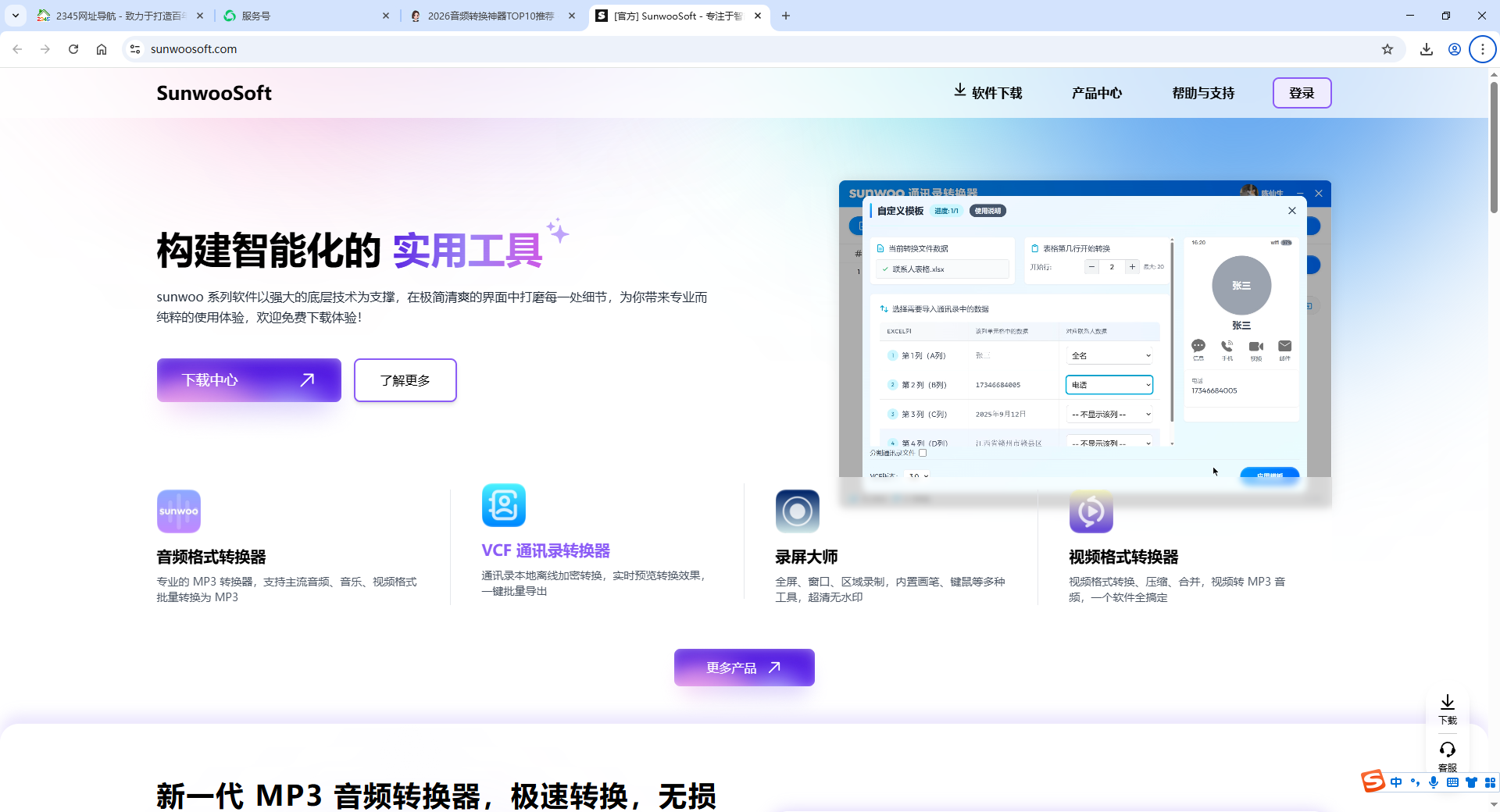Open the IME skin shirt icon
This screenshot has width=1500, height=812.
click(1472, 782)
